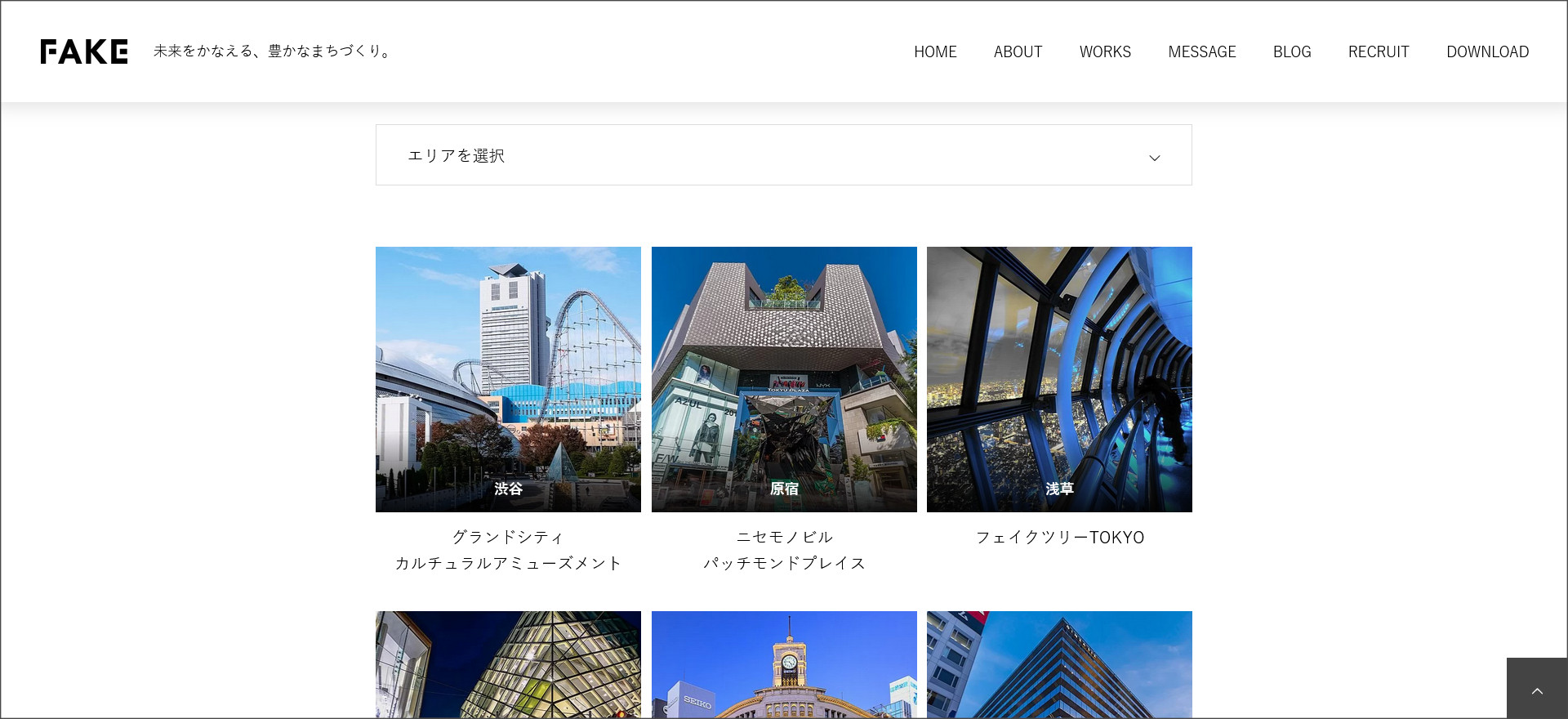The width and height of the screenshot is (1568, 719).
Task: Visit the BLOG section
Action: click(1291, 51)
